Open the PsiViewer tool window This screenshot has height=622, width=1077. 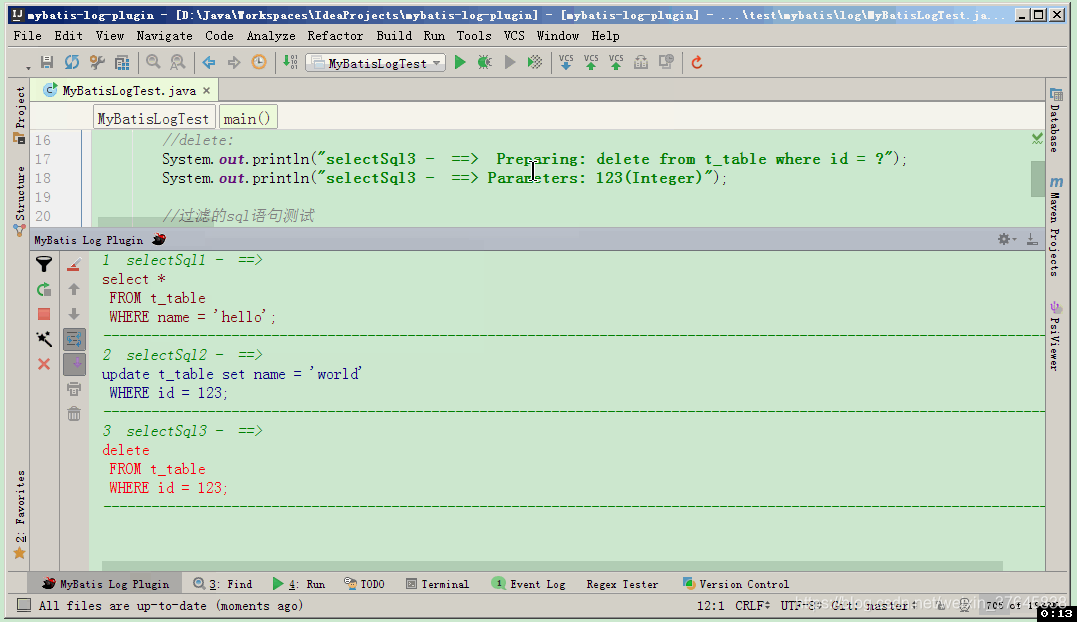point(1056,336)
